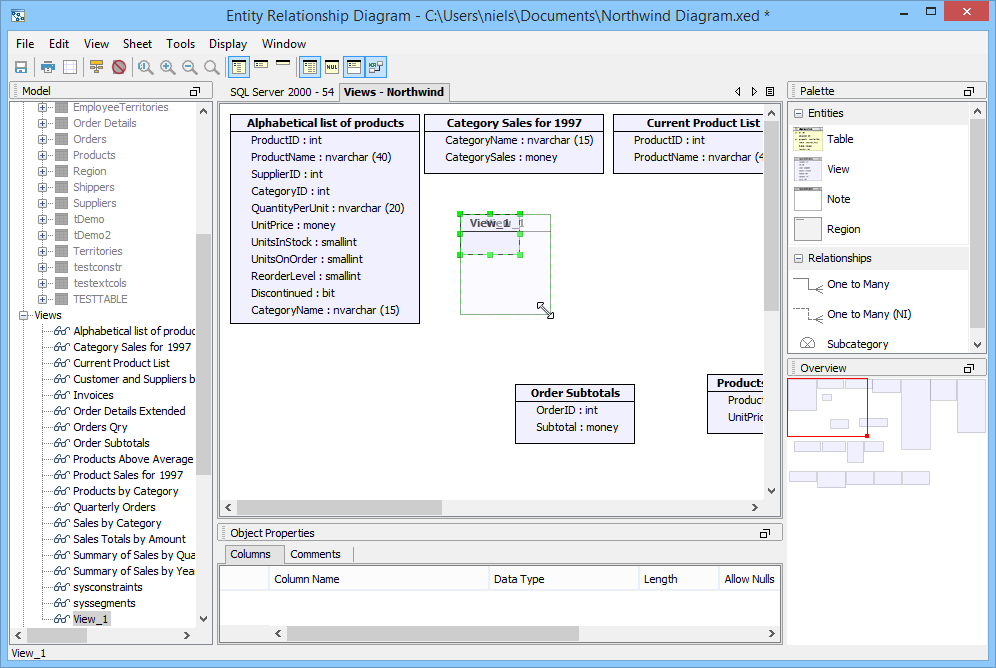Toggle the relationship name display button
Viewport: 996px width, 668px height.
click(x=376, y=67)
